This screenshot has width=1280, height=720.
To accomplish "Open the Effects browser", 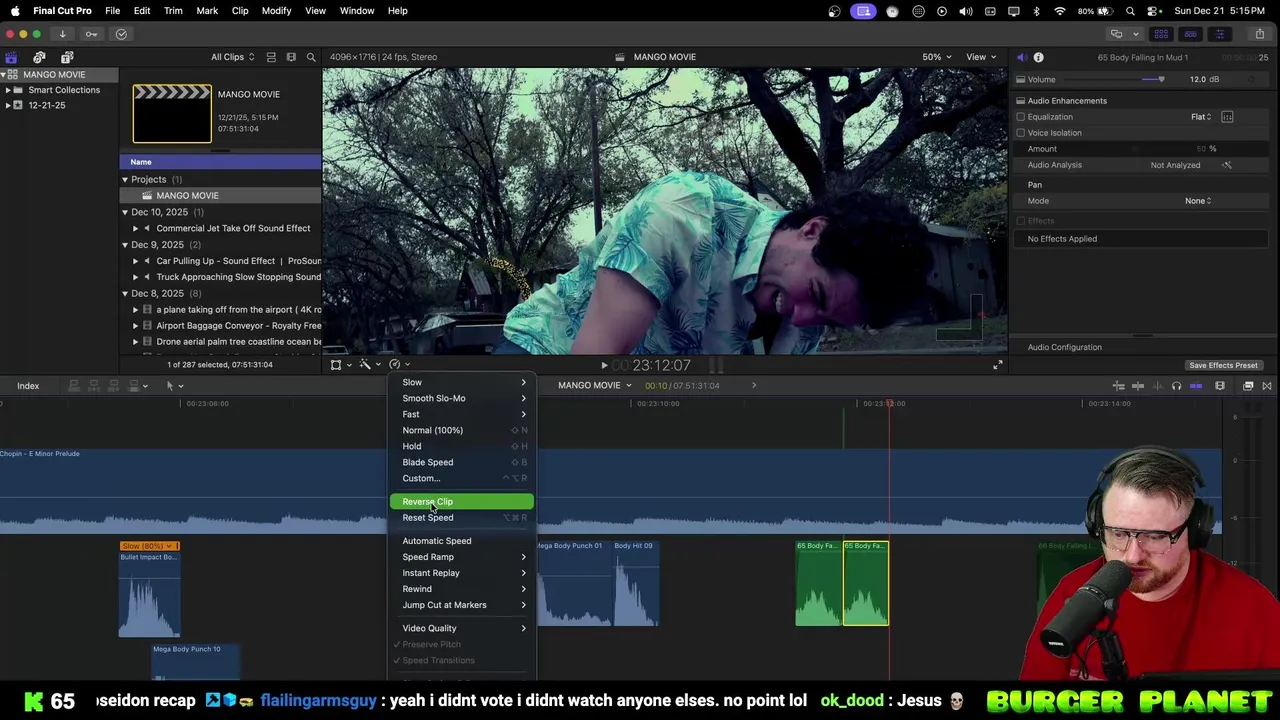I will click(1248, 386).
